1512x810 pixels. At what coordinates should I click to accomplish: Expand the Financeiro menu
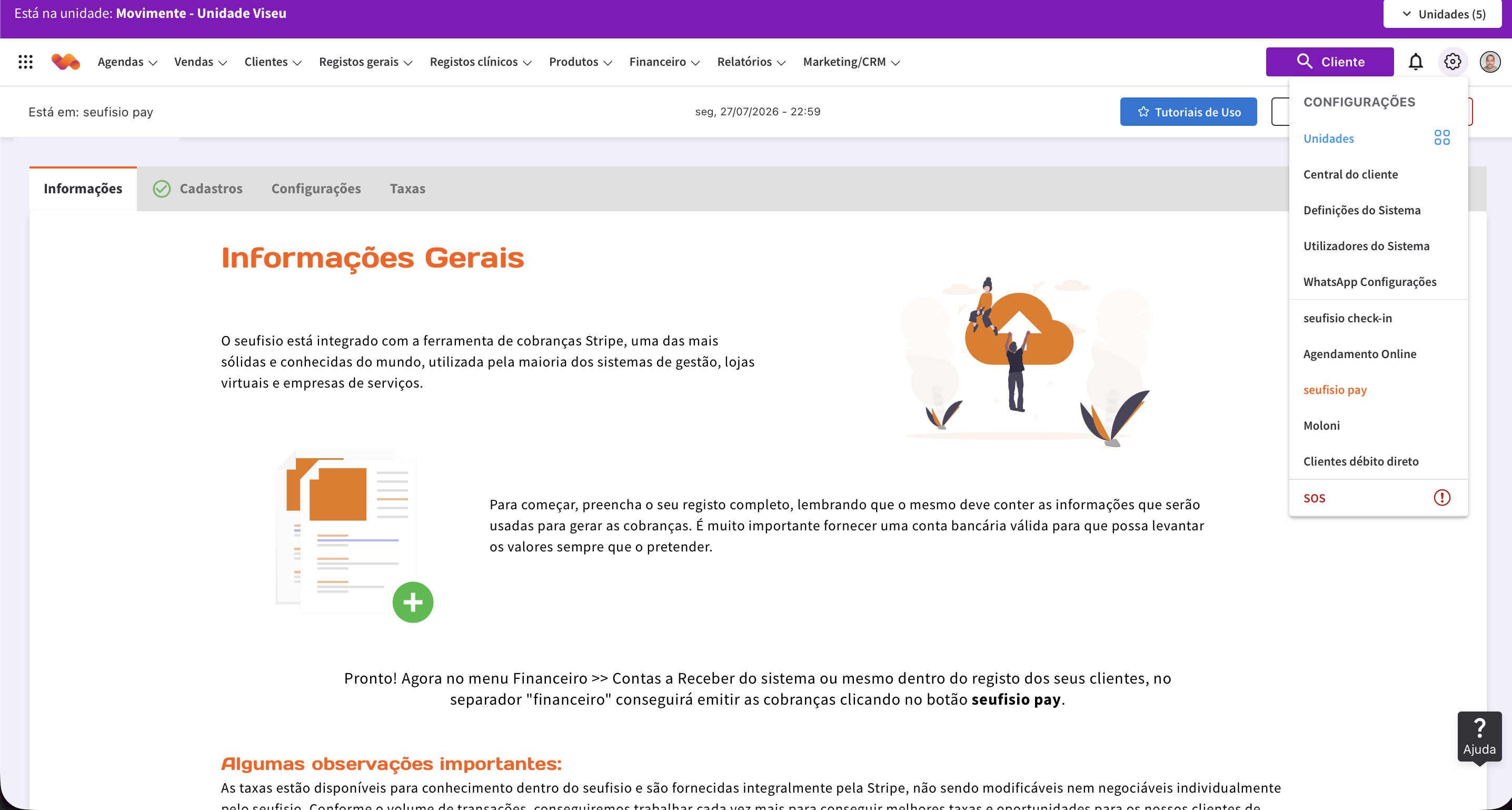(x=664, y=62)
